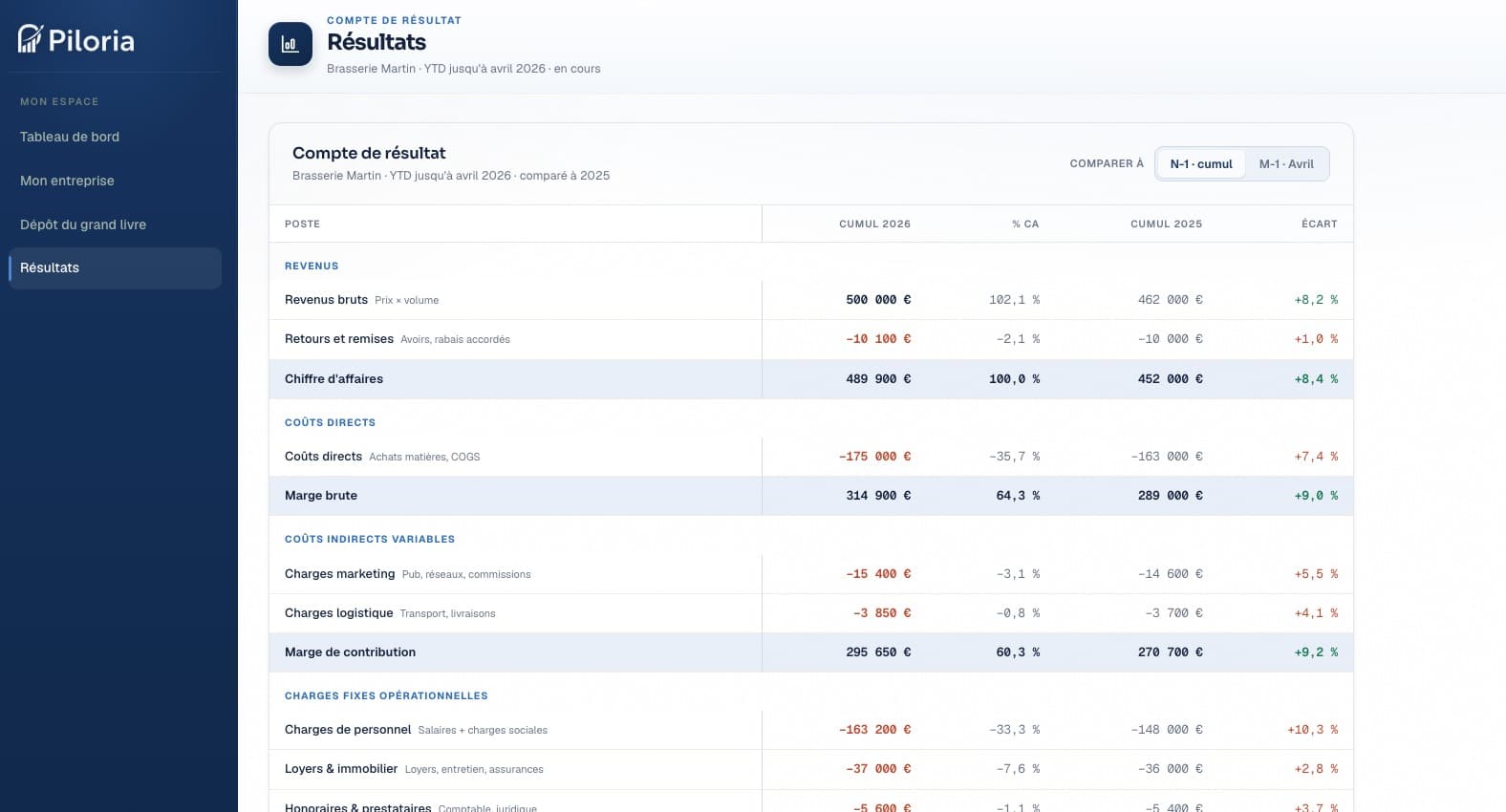1506x812 pixels.
Task: Click the CUMUL 2026 column header
Action: 874,224
